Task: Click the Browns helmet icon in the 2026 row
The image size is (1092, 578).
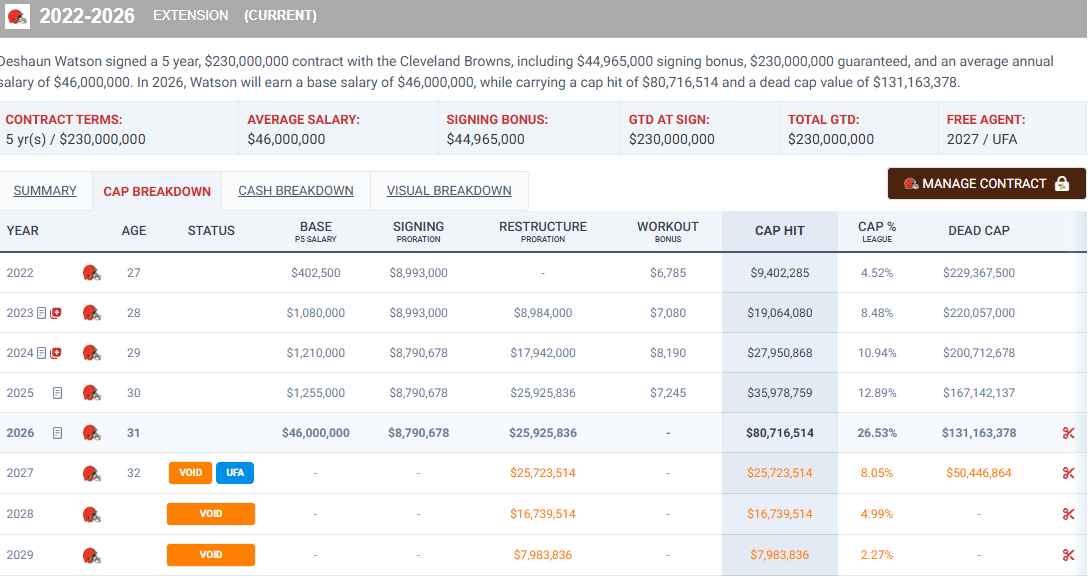Action: [x=91, y=433]
